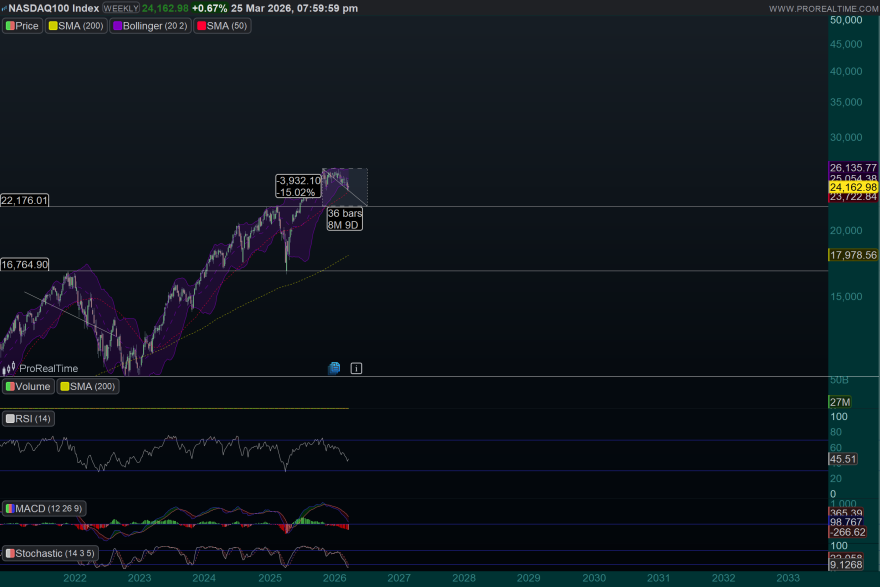Expand the SMA (200) legend in the volume panel
This screenshot has height=587, width=880.
point(90,386)
